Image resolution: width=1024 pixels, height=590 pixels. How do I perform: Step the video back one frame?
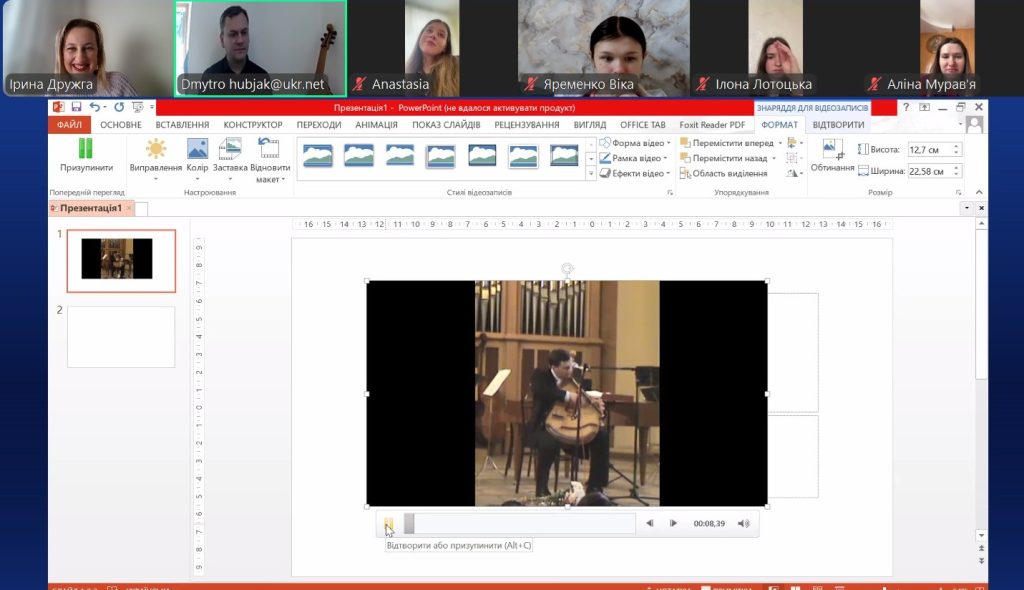click(650, 523)
